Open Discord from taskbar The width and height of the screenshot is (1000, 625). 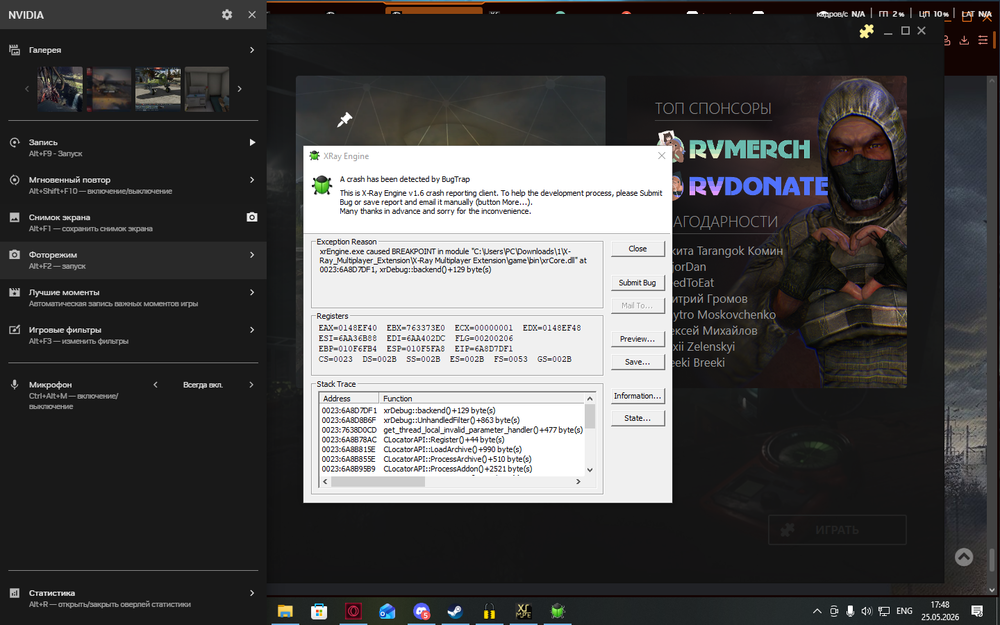(x=421, y=611)
